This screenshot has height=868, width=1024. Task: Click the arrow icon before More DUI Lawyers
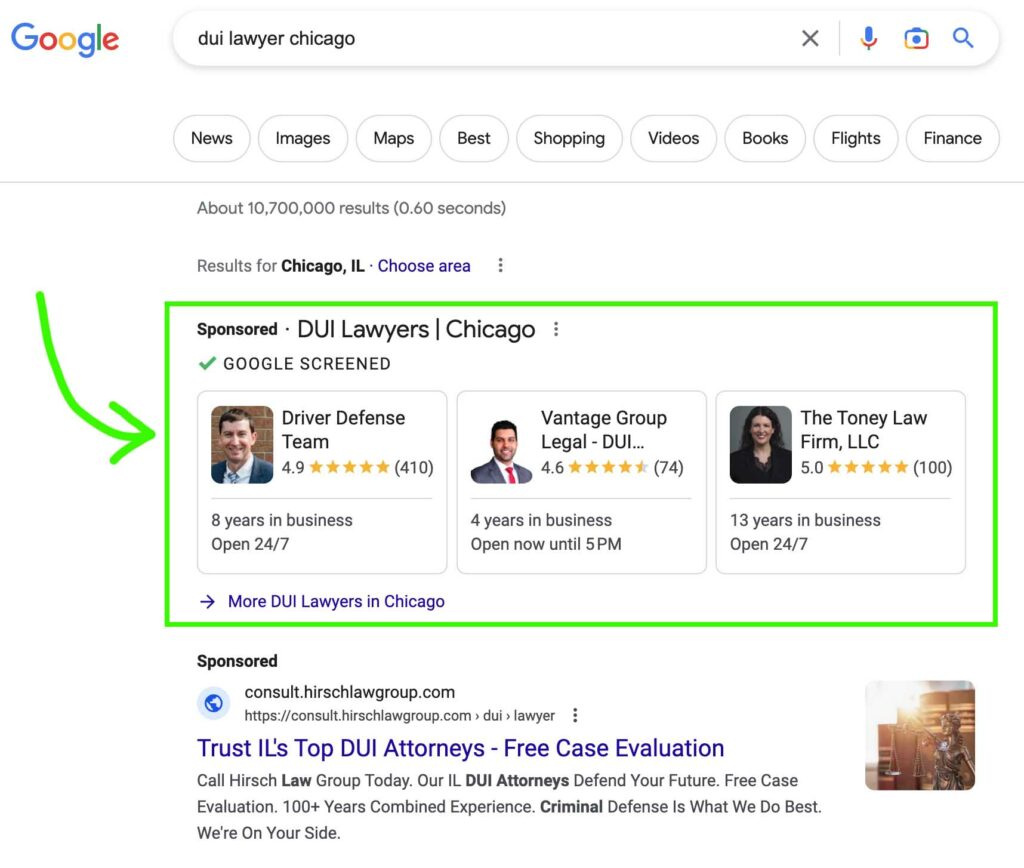tap(207, 602)
